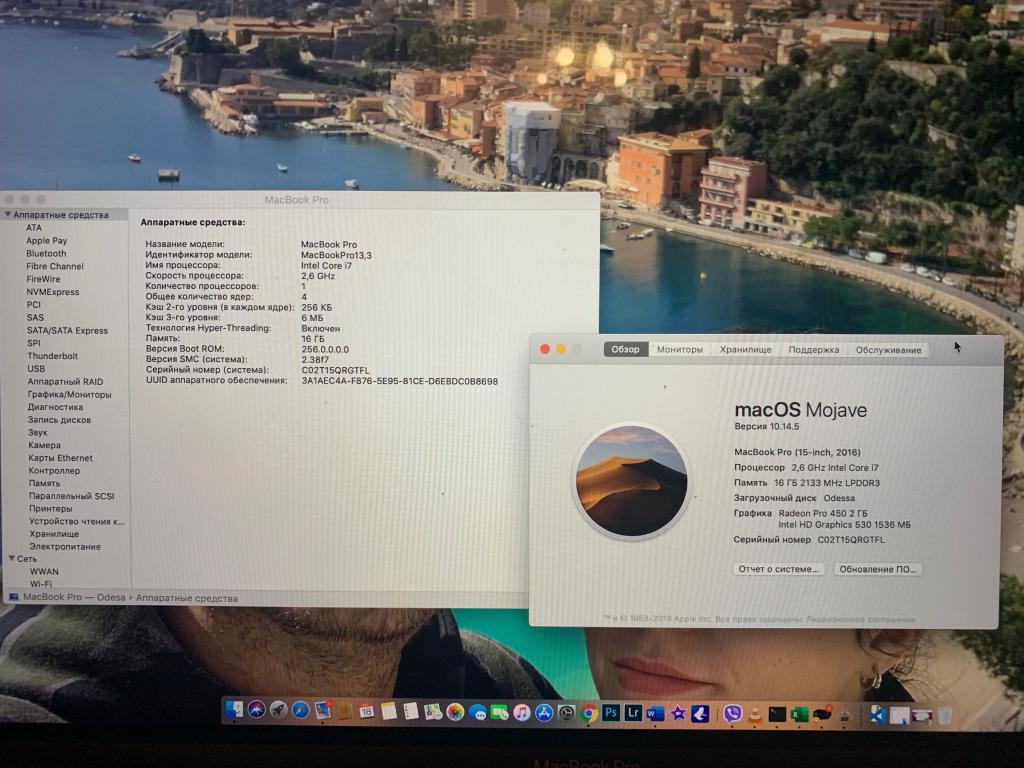Collapse the Сеть sidebar group
Viewport: 1024px width, 768px height.
pyautogui.click(x=12, y=558)
